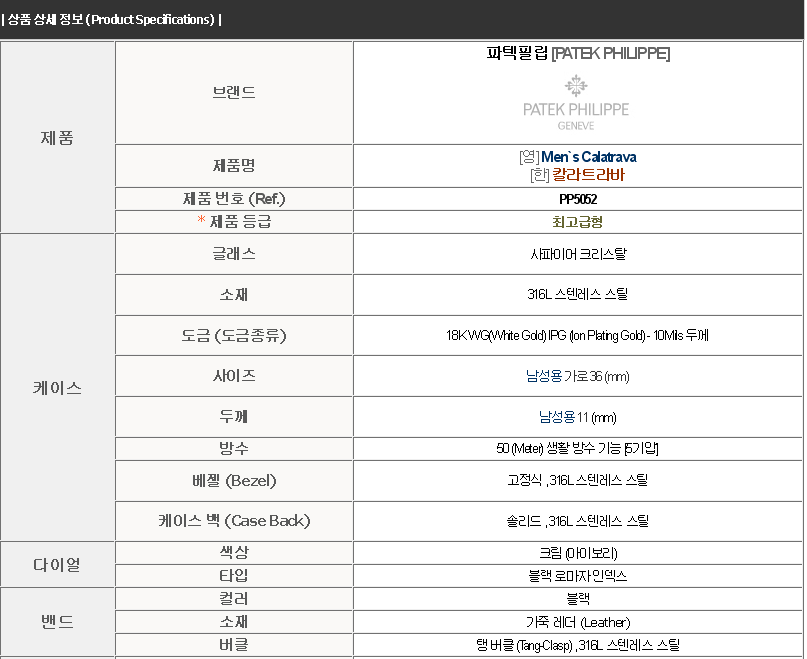Click the '고정식, 316L 스텐레스 스틸' bezel value
Viewport: 807px width, 659px height.
point(577,480)
